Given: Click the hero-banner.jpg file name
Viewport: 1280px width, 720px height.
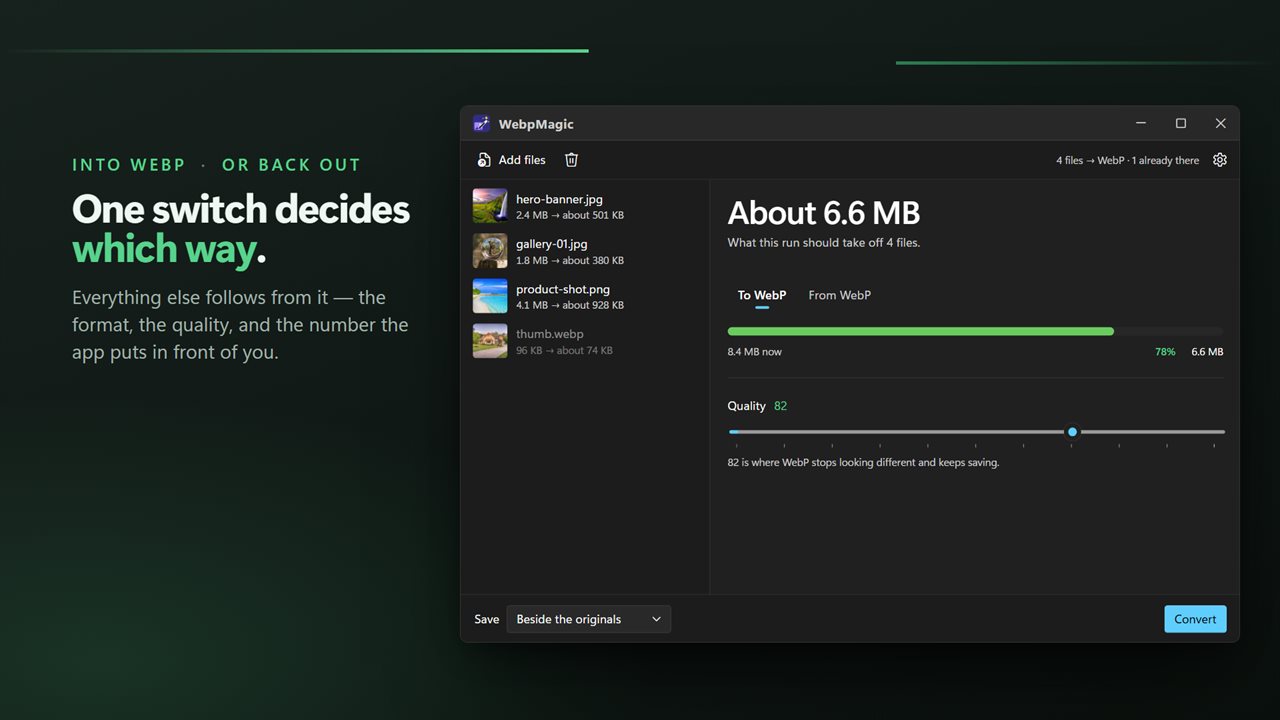Looking at the screenshot, I should click(559, 199).
